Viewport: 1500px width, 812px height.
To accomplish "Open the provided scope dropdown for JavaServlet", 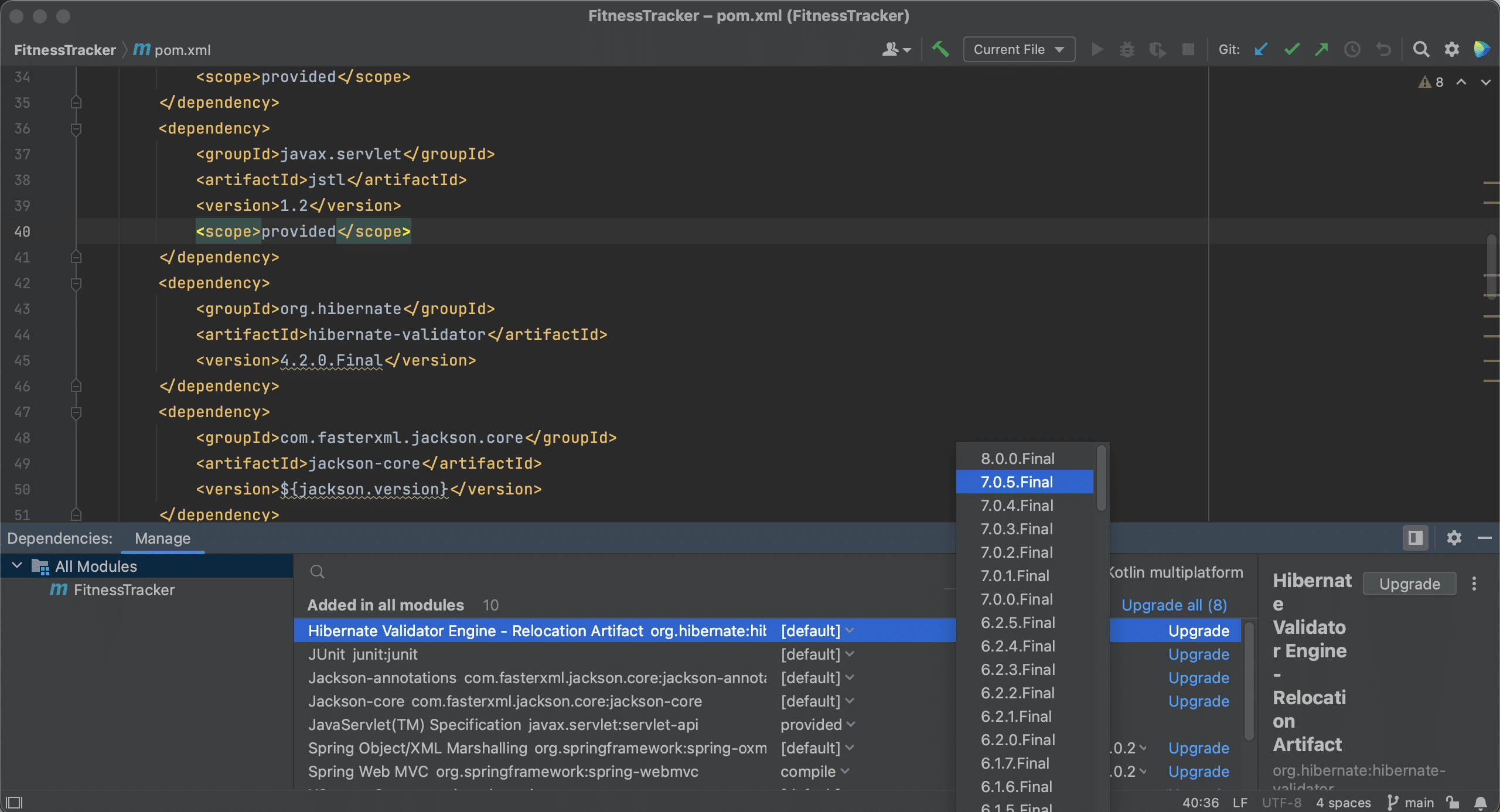I will (x=818, y=725).
